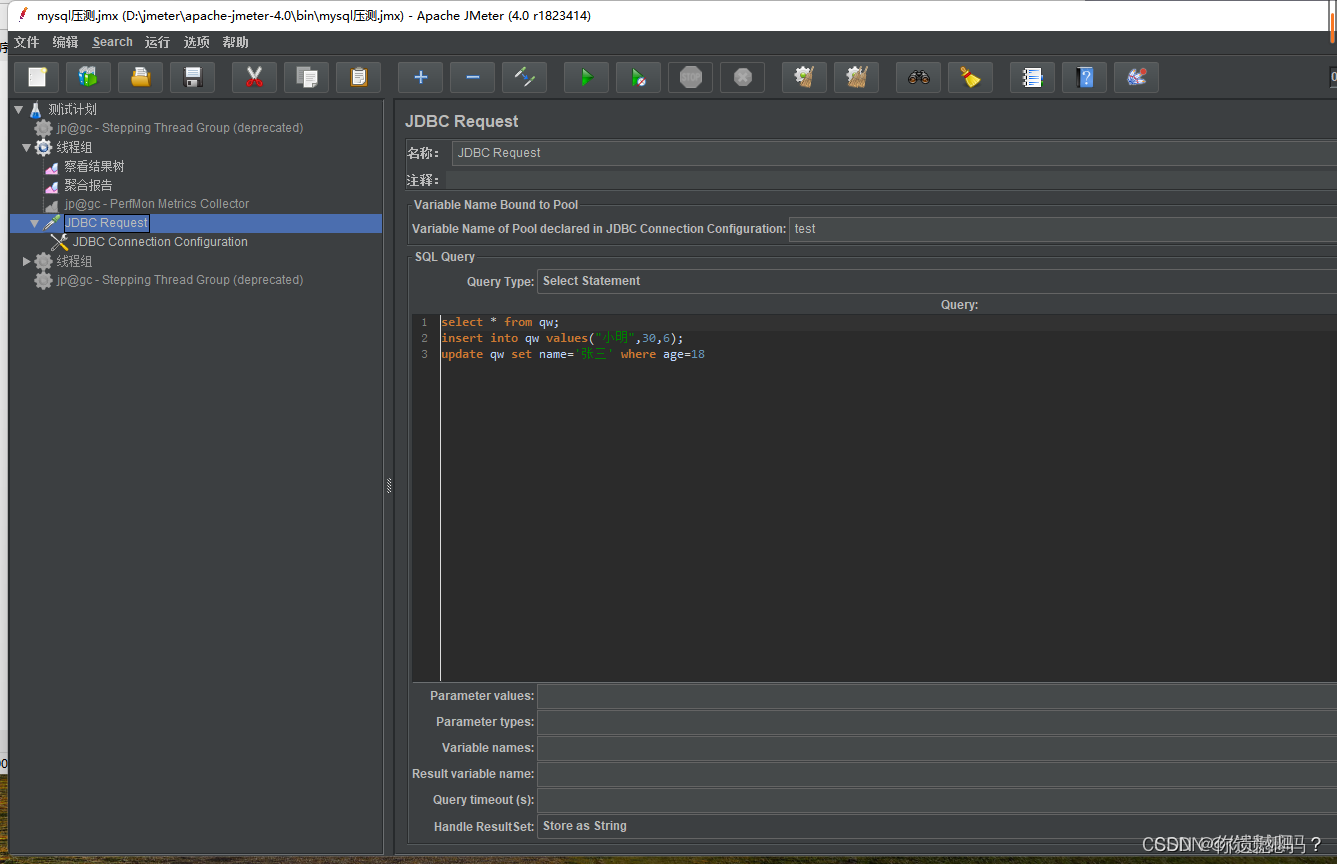Collapse the first 线程组 tree arrow
Image resolution: width=1337 pixels, height=864 pixels.
(27, 147)
